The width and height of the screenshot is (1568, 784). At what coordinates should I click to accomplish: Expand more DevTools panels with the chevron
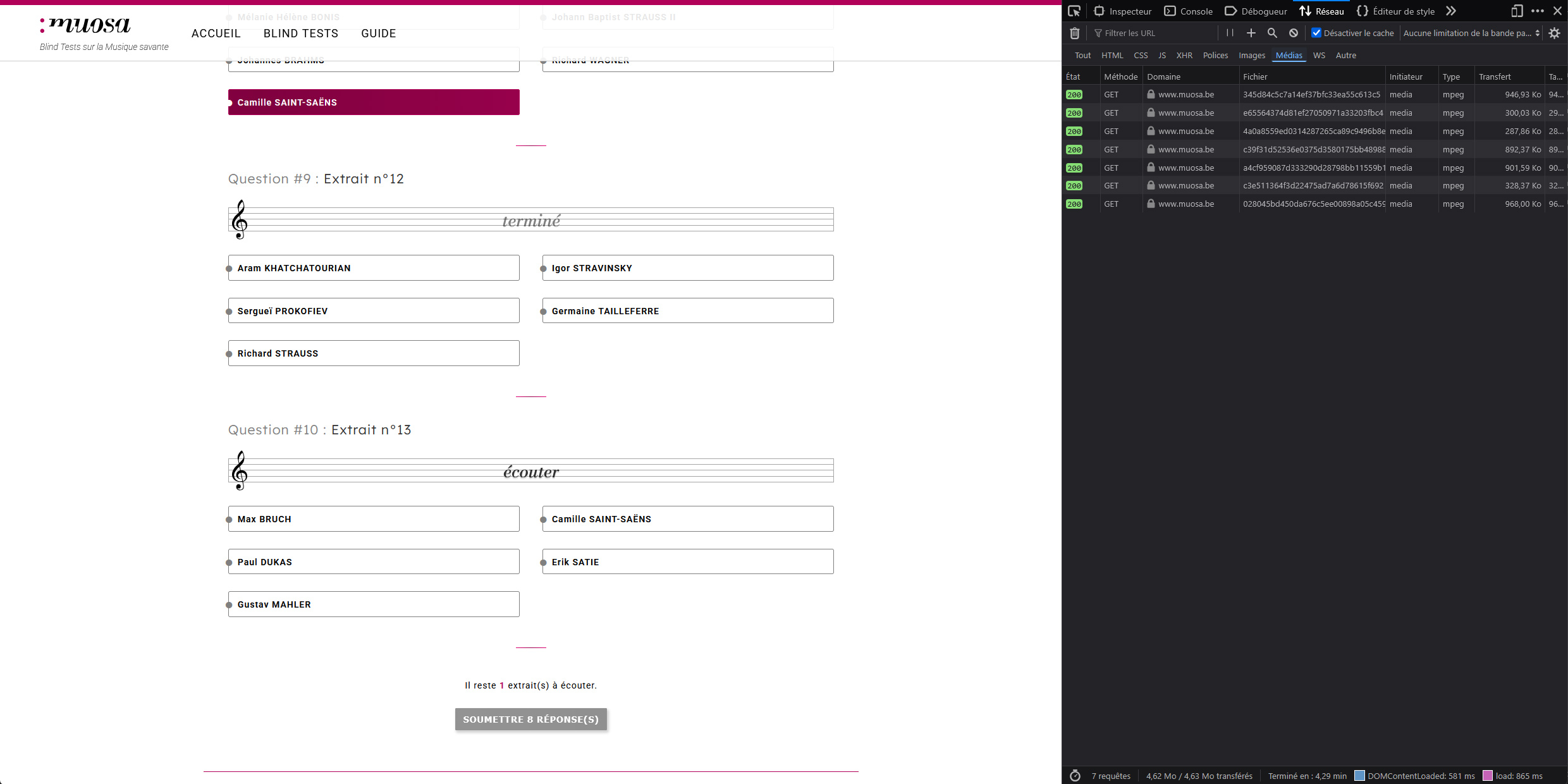(1451, 11)
